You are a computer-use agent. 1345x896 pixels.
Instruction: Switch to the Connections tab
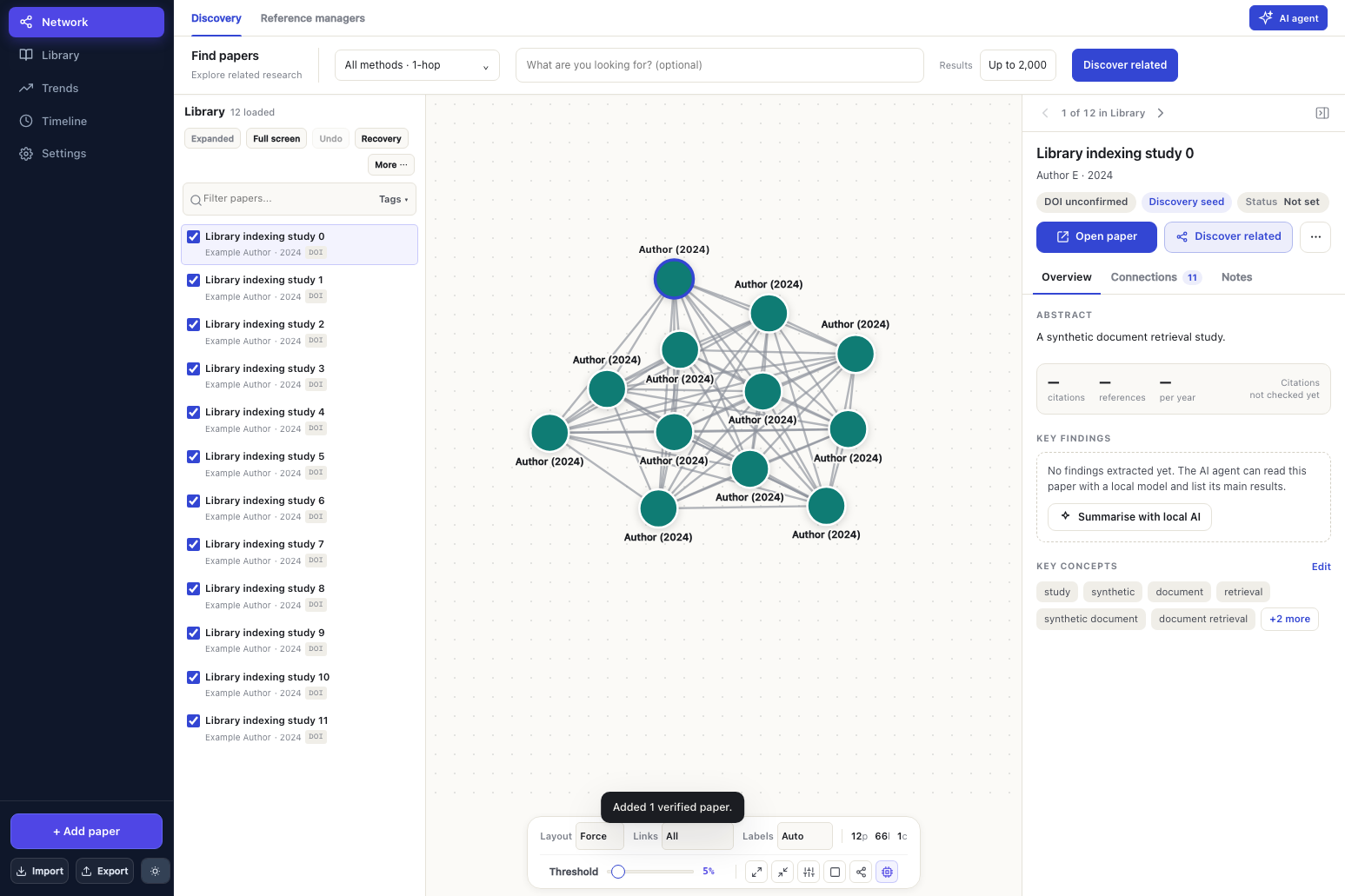[1155, 277]
